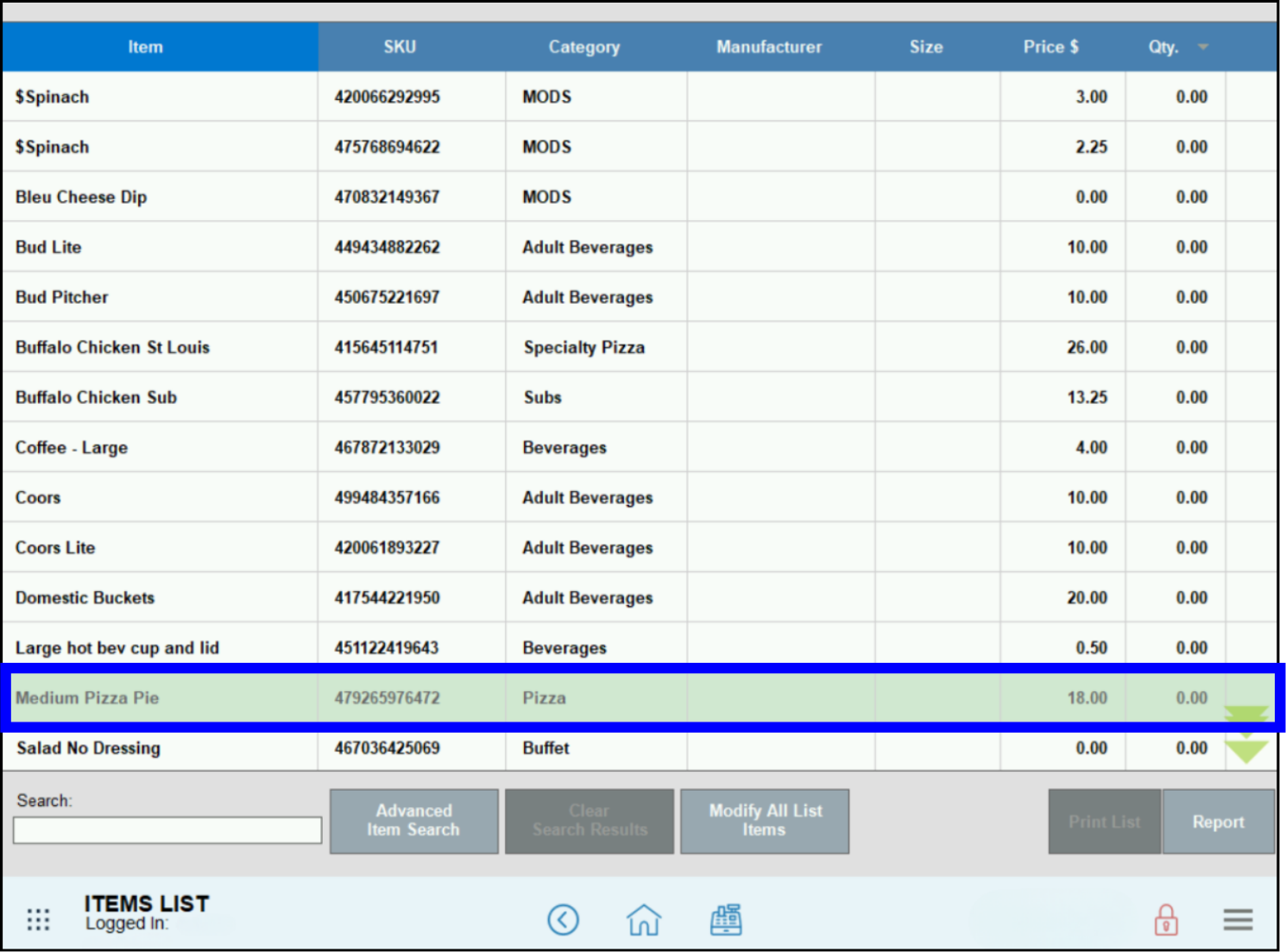Open the app grid dots menu

point(38,920)
